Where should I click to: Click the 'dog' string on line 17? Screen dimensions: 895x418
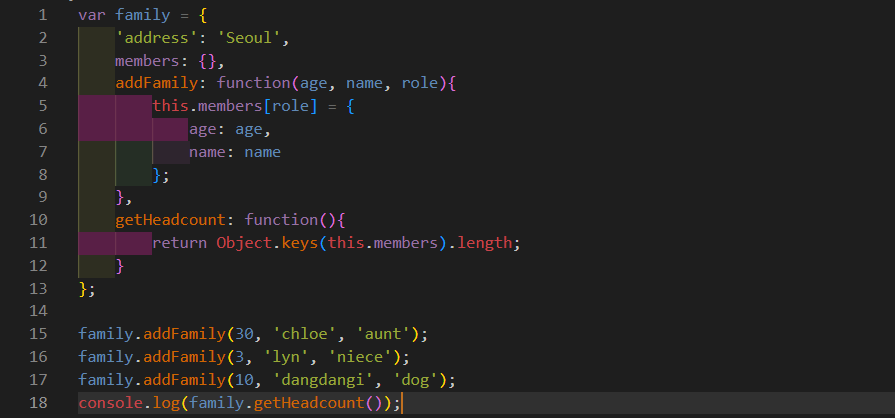pos(415,380)
